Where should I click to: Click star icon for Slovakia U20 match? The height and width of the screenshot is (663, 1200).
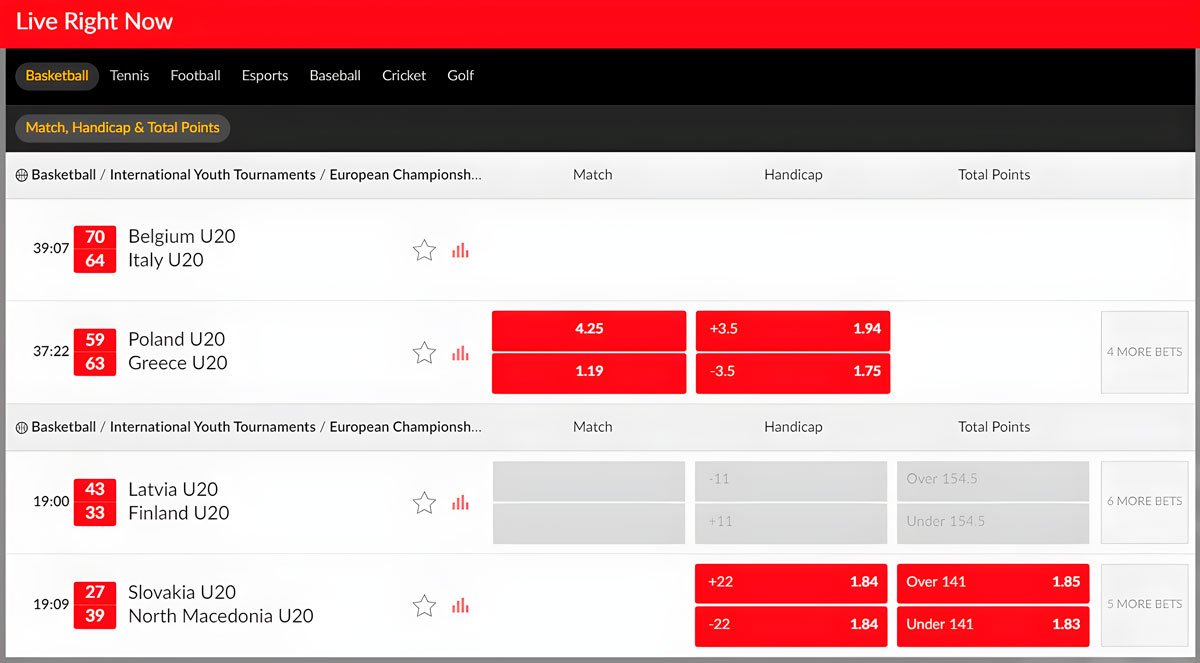pyautogui.click(x=424, y=605)
